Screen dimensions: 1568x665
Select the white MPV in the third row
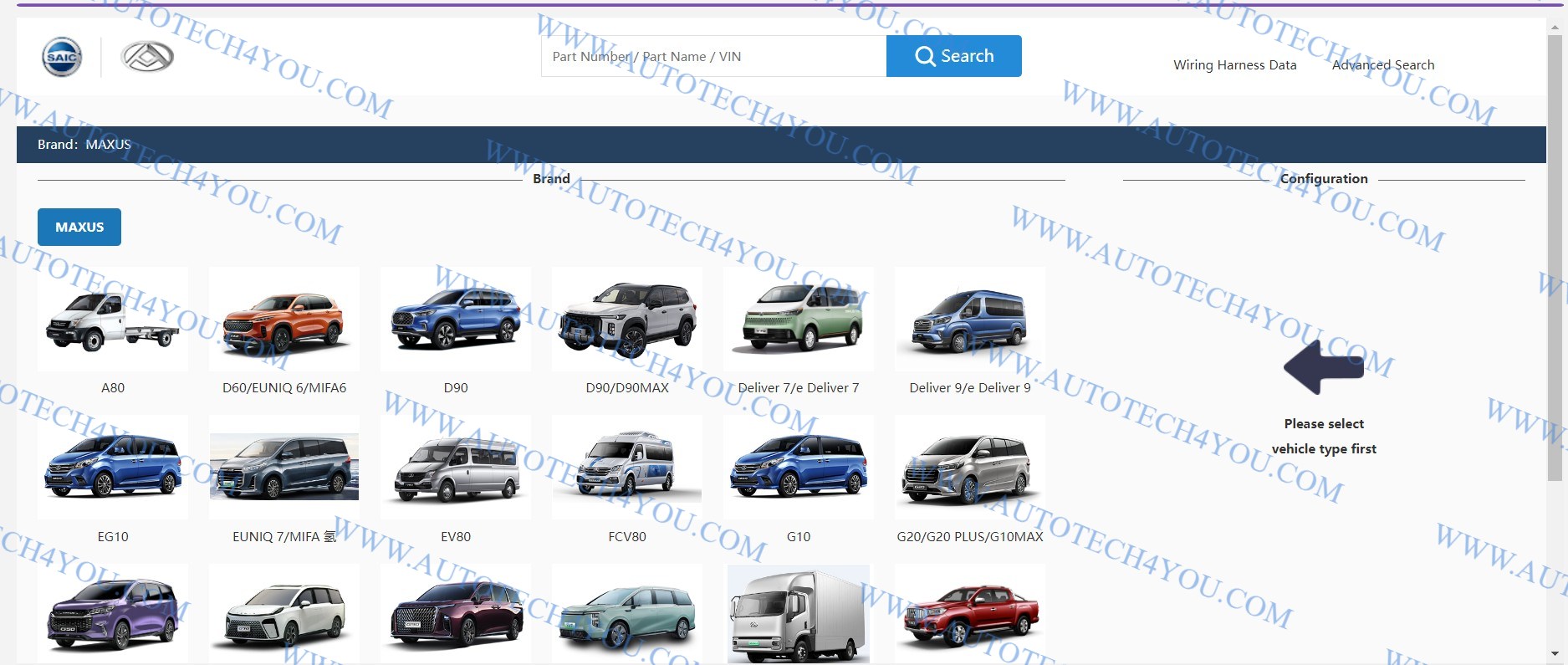284,614
